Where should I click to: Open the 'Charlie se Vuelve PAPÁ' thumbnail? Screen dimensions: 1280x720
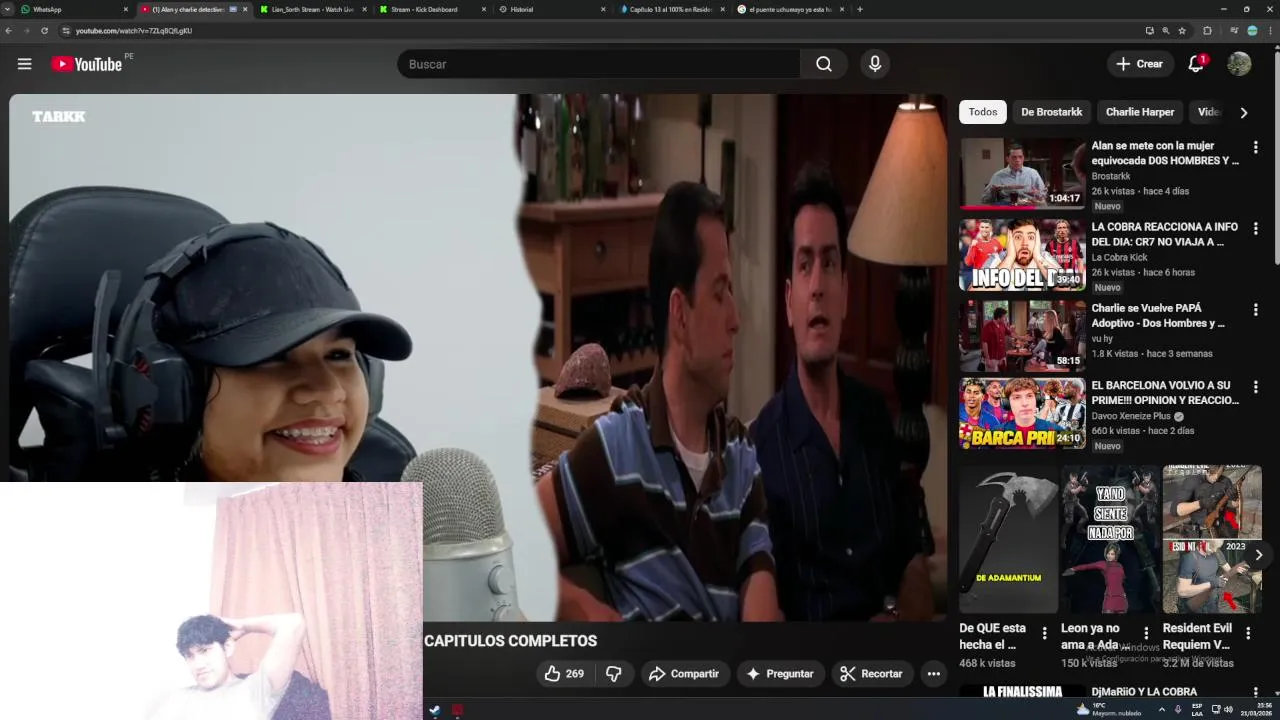pyautogui.click(x=1022, y=336)
